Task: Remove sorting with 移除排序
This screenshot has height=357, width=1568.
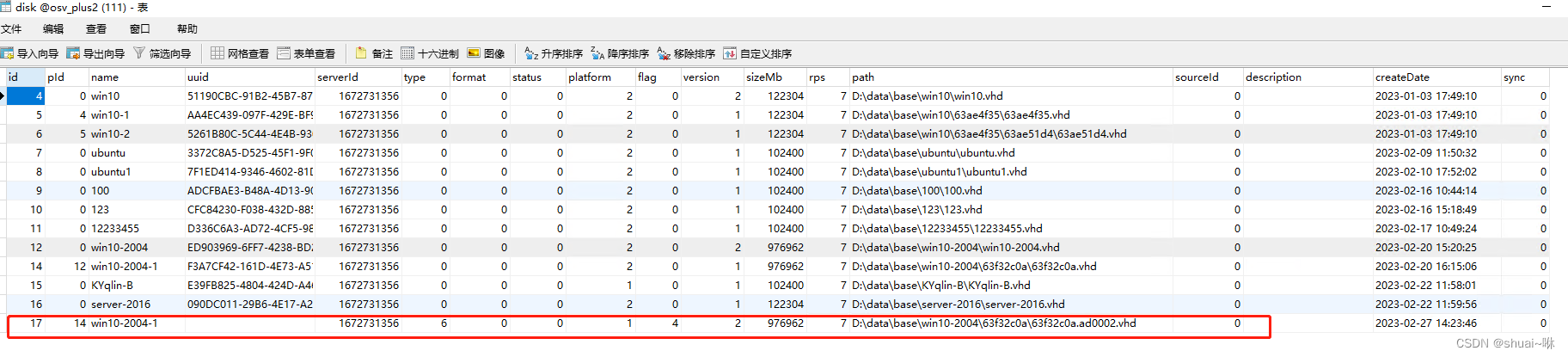Action: [x=686, y=53]
